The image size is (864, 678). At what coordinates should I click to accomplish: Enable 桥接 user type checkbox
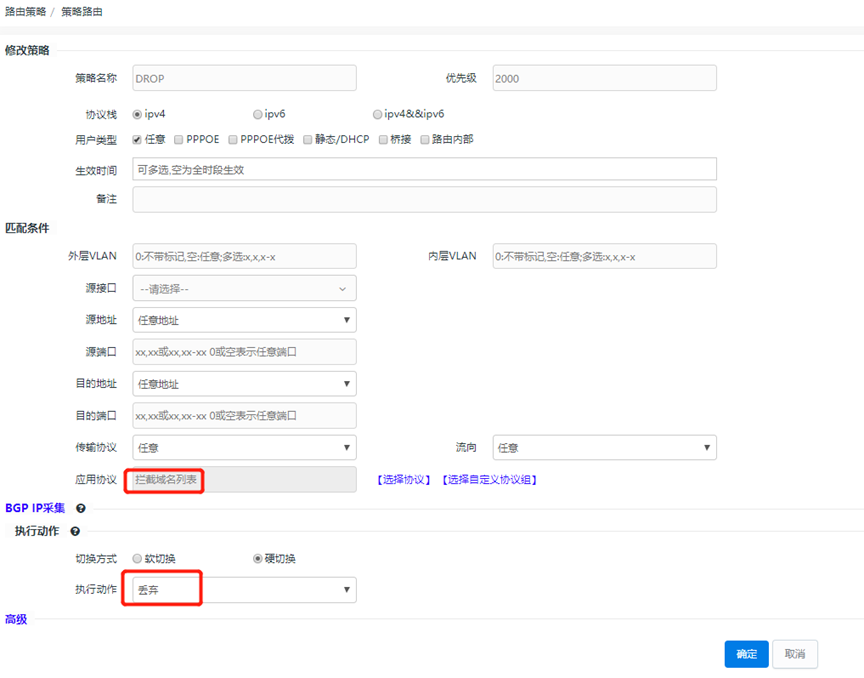click(383, 139)
